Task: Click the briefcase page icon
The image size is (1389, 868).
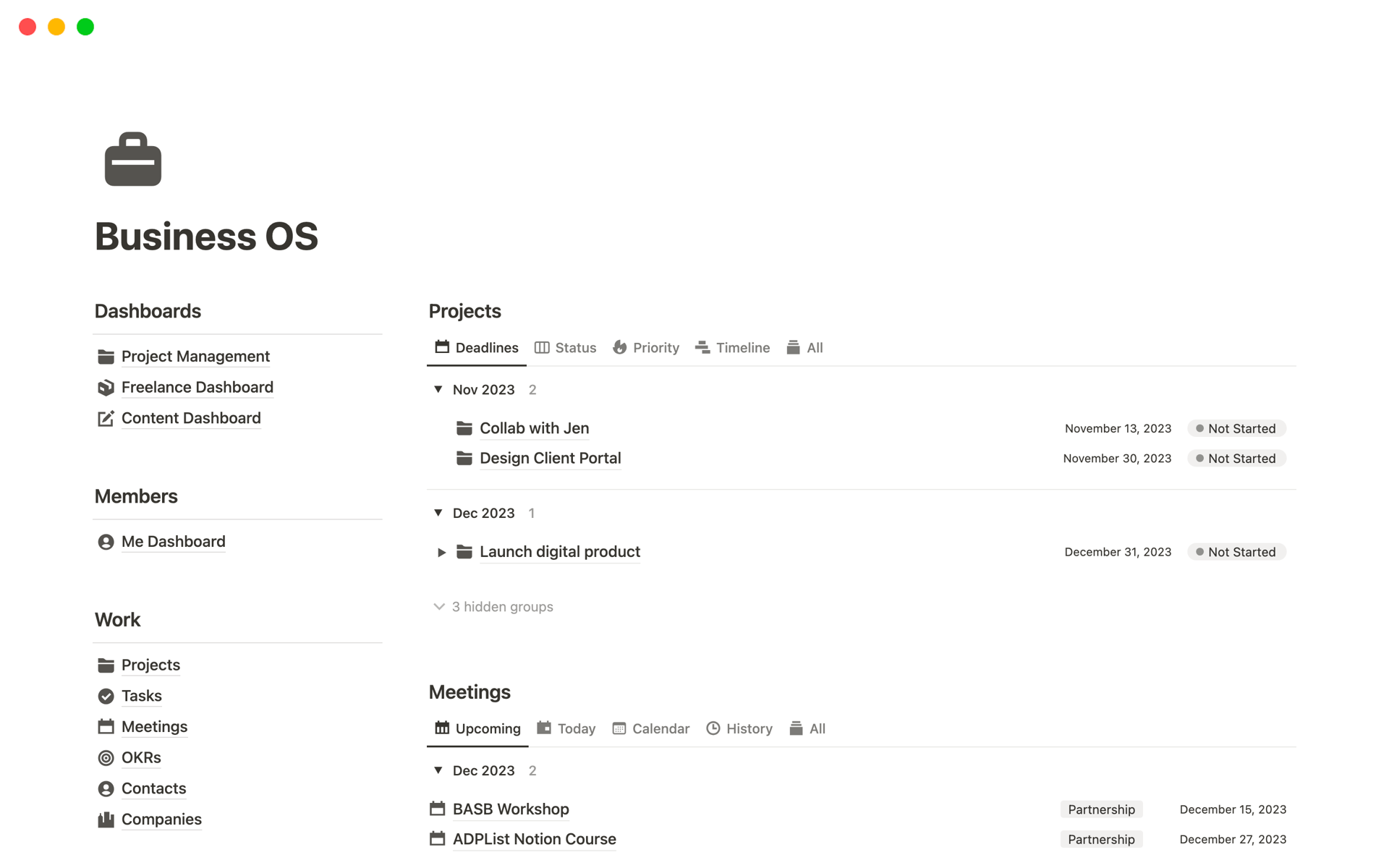Action: (x=133, y=160)
